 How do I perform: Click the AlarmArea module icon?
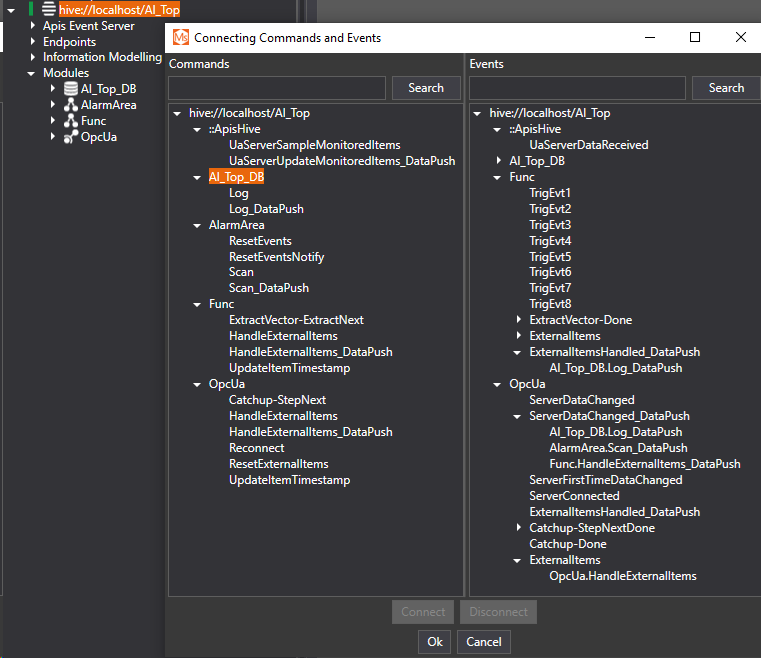(x=70, y=105)
